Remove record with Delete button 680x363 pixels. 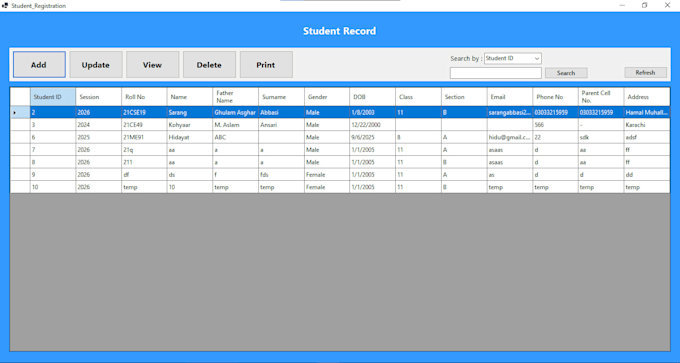click(209, 65)
